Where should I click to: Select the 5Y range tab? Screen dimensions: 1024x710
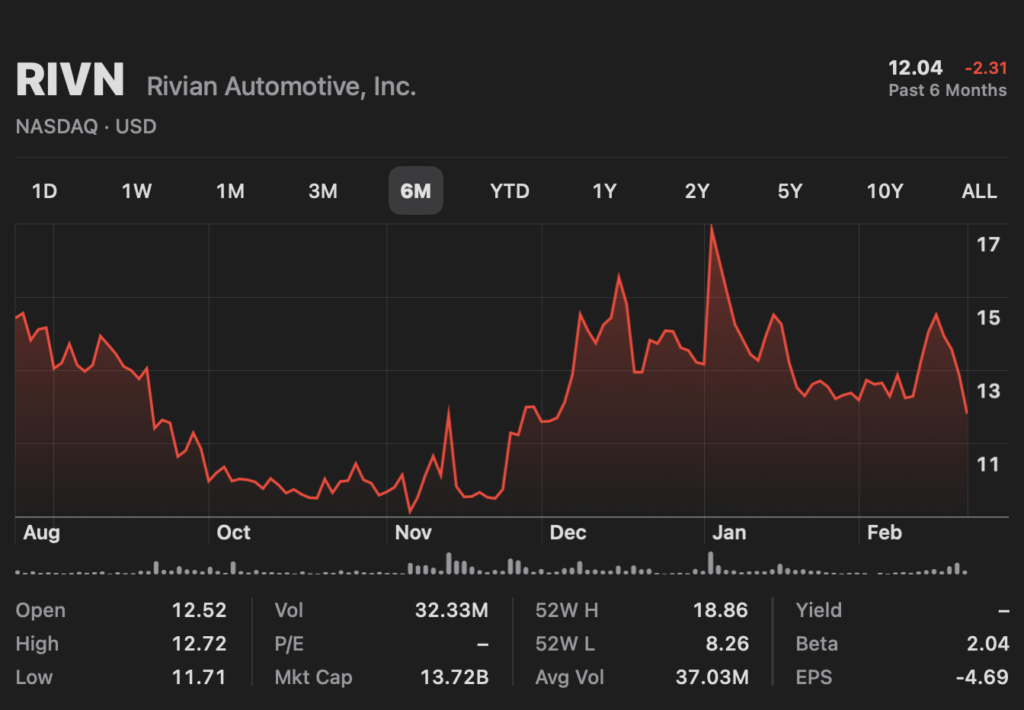pyautogui.click(x=790, y=191)
